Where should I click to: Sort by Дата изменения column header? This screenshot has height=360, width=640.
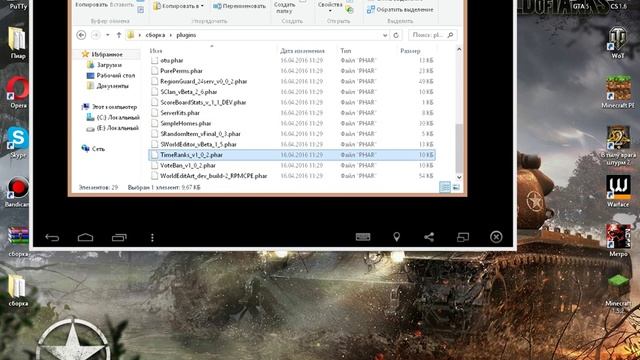[x=302, y=51]
